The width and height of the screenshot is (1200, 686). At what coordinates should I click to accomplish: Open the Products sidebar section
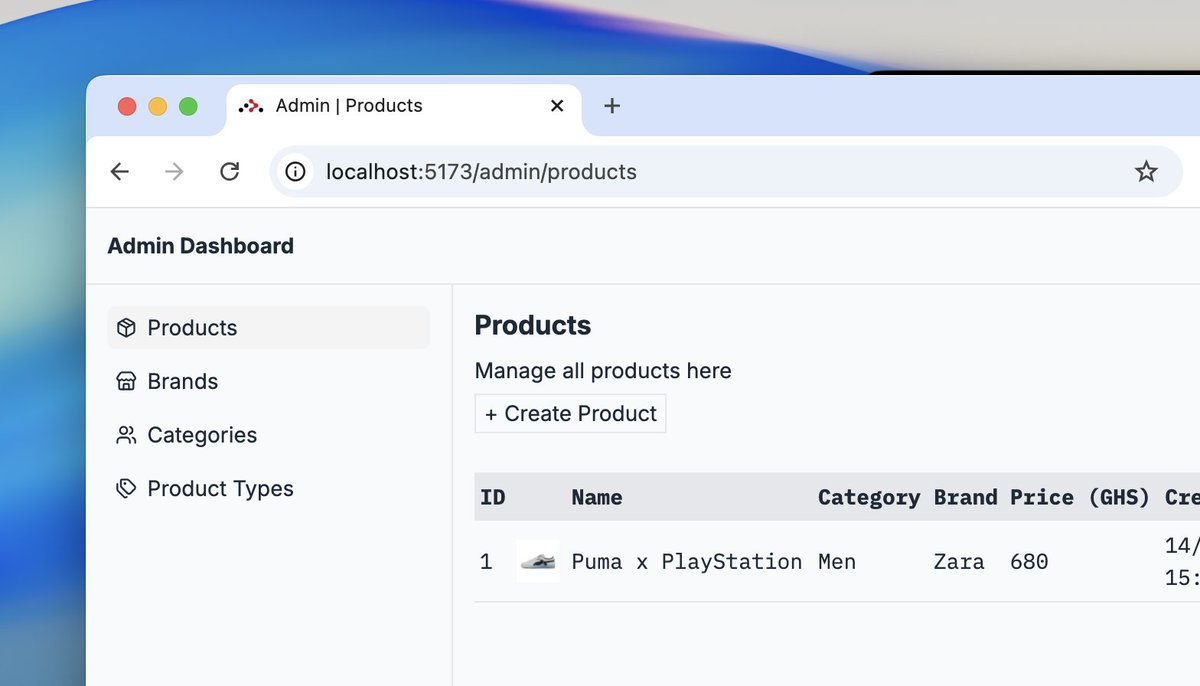268,328
